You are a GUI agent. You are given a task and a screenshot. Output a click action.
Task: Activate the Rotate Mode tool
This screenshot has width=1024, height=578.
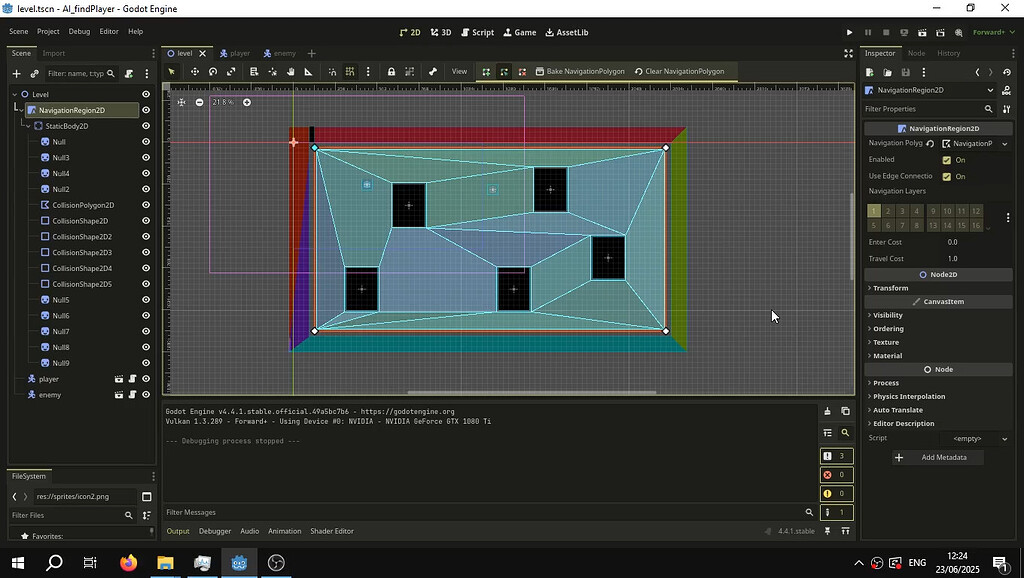pos(213,71)
